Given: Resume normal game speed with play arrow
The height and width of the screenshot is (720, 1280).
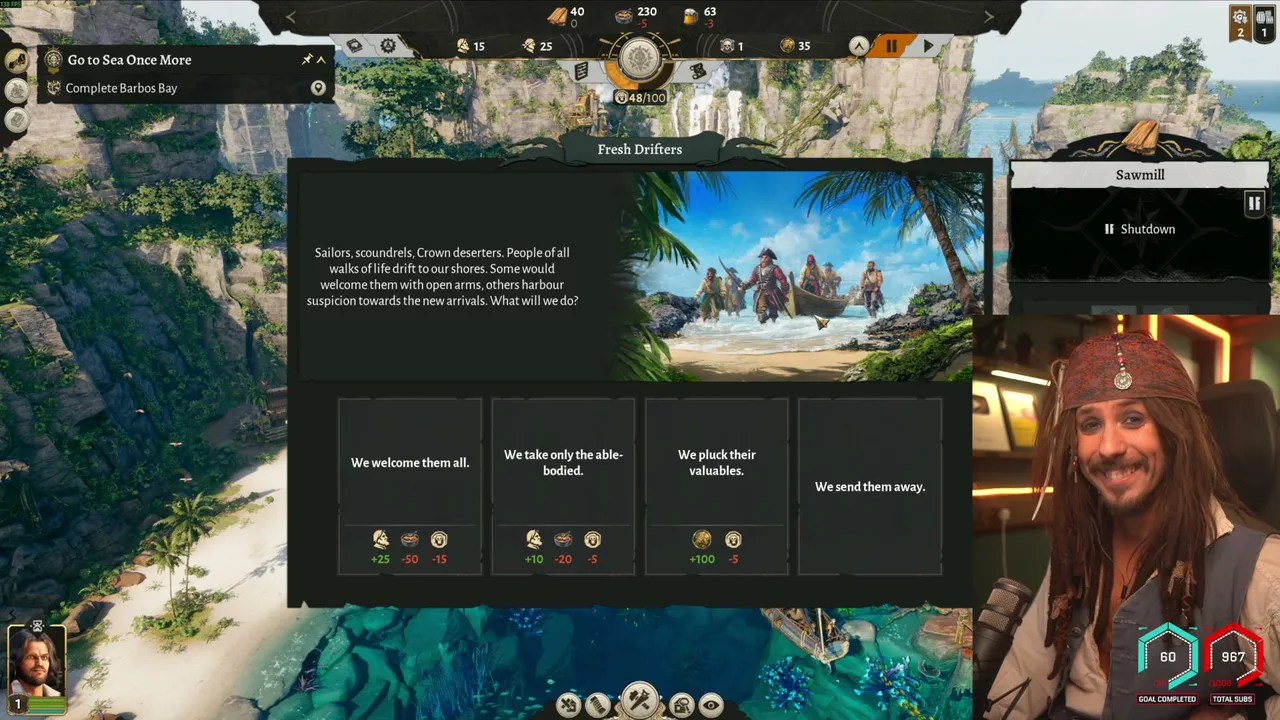Looking at the screenshot, I should click(928, 46).
